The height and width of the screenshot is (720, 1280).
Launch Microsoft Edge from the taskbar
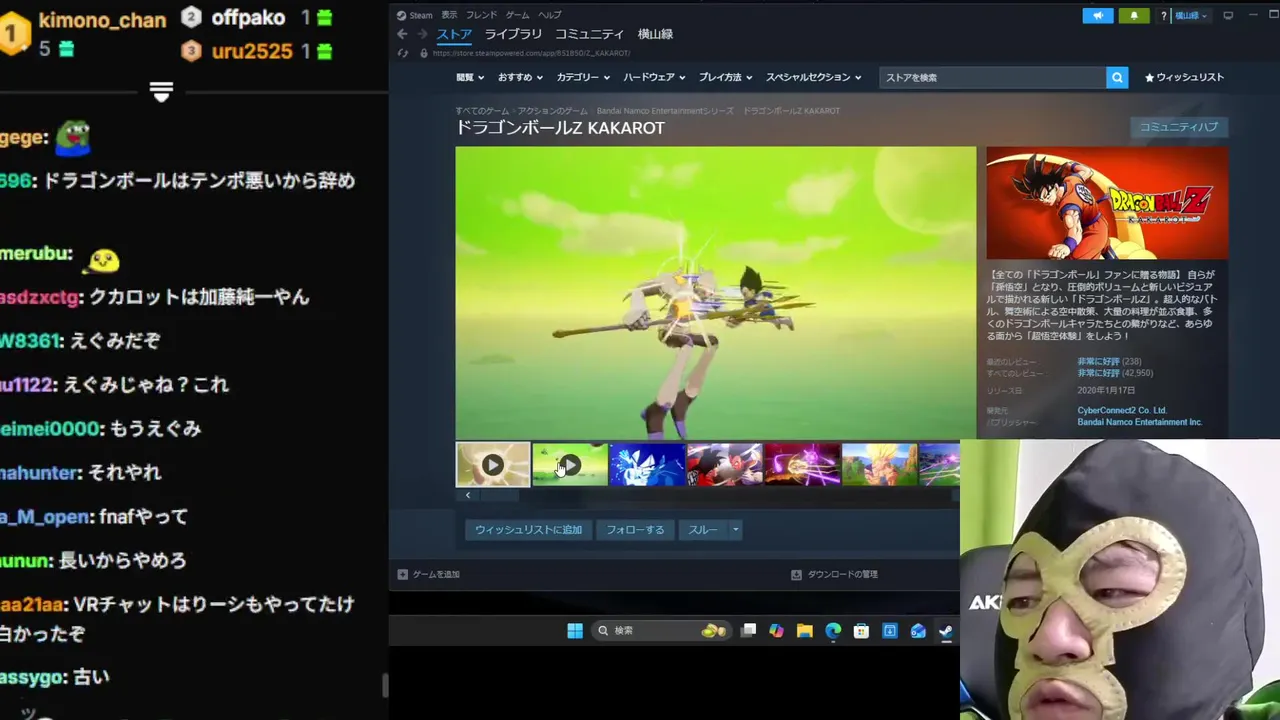tap(833, 631)
